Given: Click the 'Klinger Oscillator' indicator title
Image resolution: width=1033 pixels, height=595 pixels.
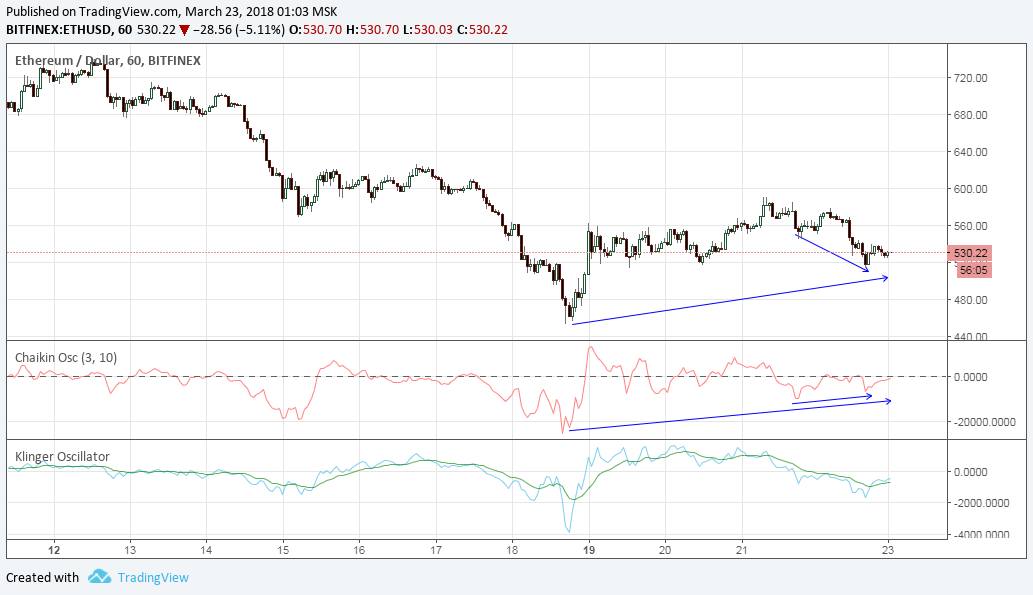Looking at the screenshot, I should tap(63, 457).
